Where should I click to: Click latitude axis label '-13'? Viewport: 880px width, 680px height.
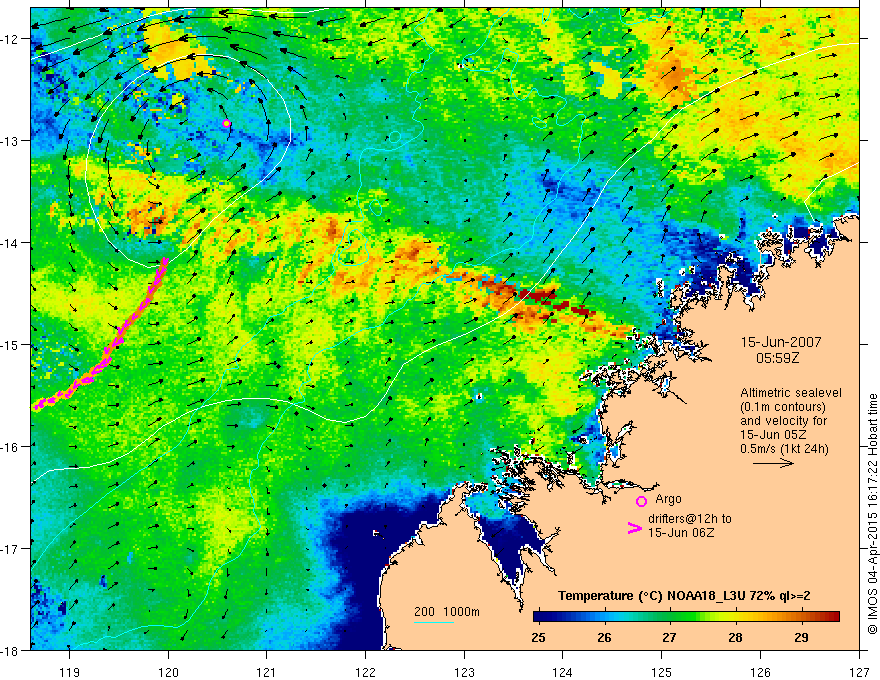(x=10, y=141)
